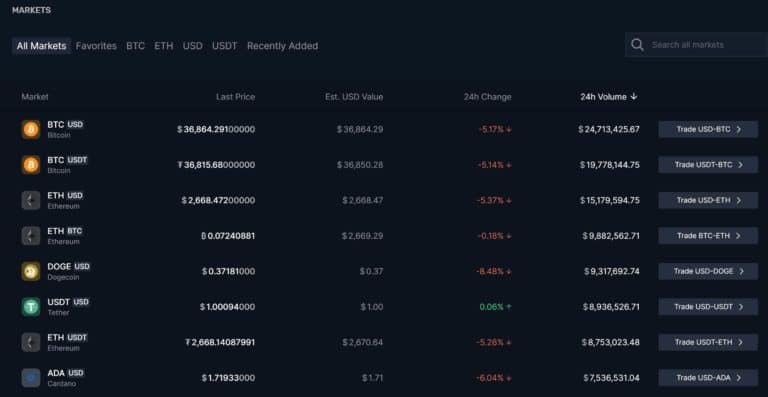Viewport: 768px width, 397px height.
Task: Click the Tether icon in USDT row
Action: tap(31, 307)
